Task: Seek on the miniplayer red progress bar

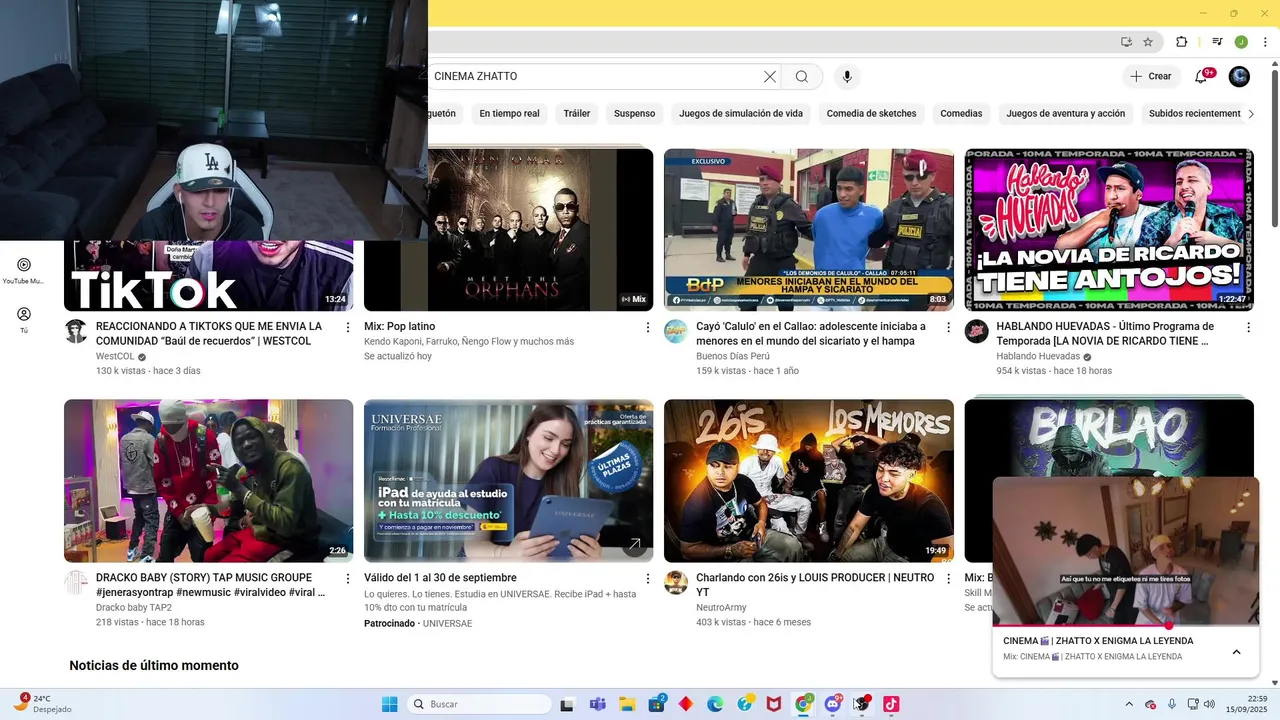Action: (x=1126, y=626)
